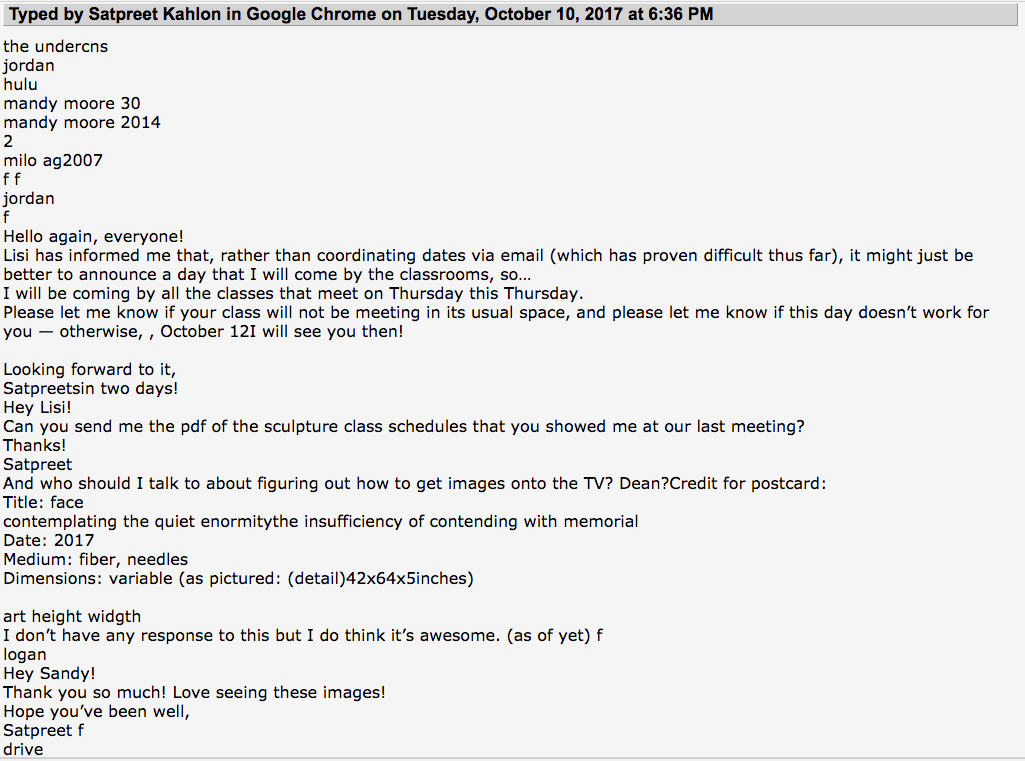Click the 'art height widgth' line
The image size is (1025, 761).
72,616
